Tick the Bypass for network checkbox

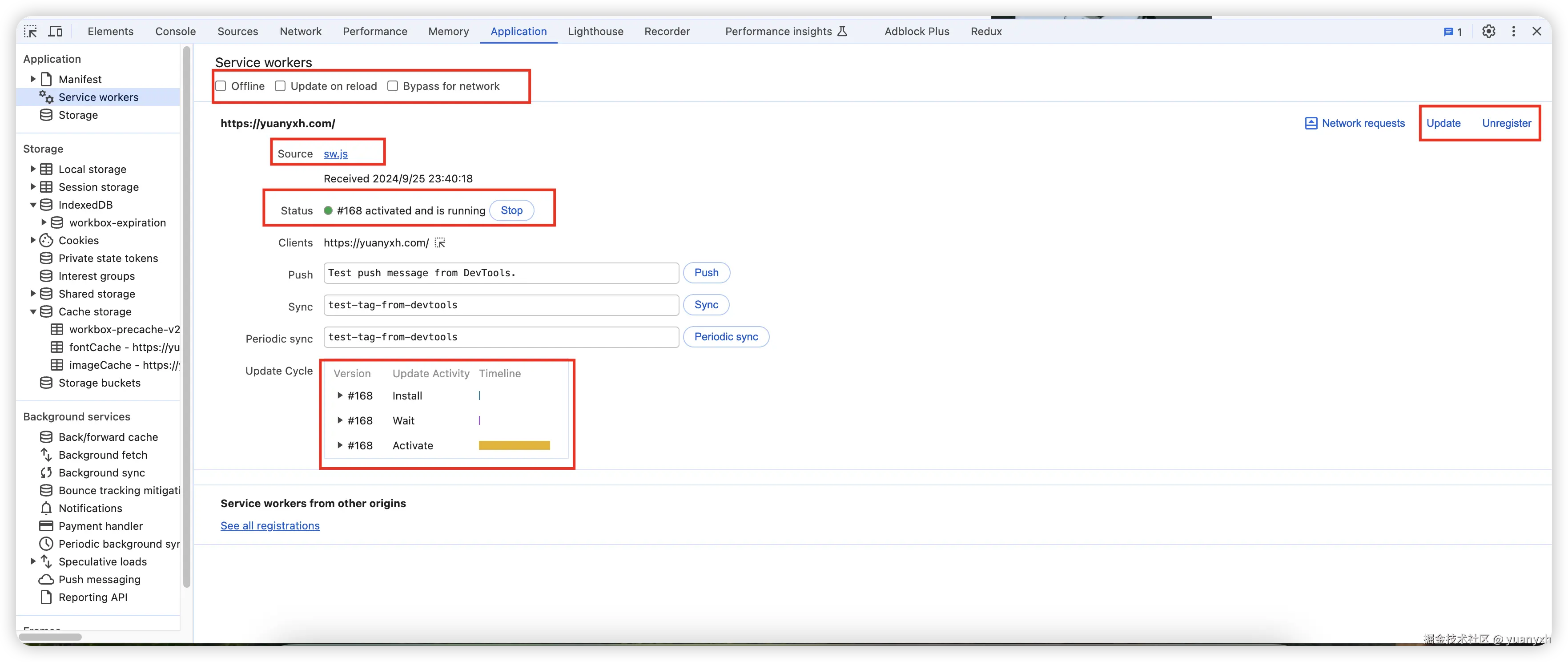pyautogui.click(x=393, y=86)
